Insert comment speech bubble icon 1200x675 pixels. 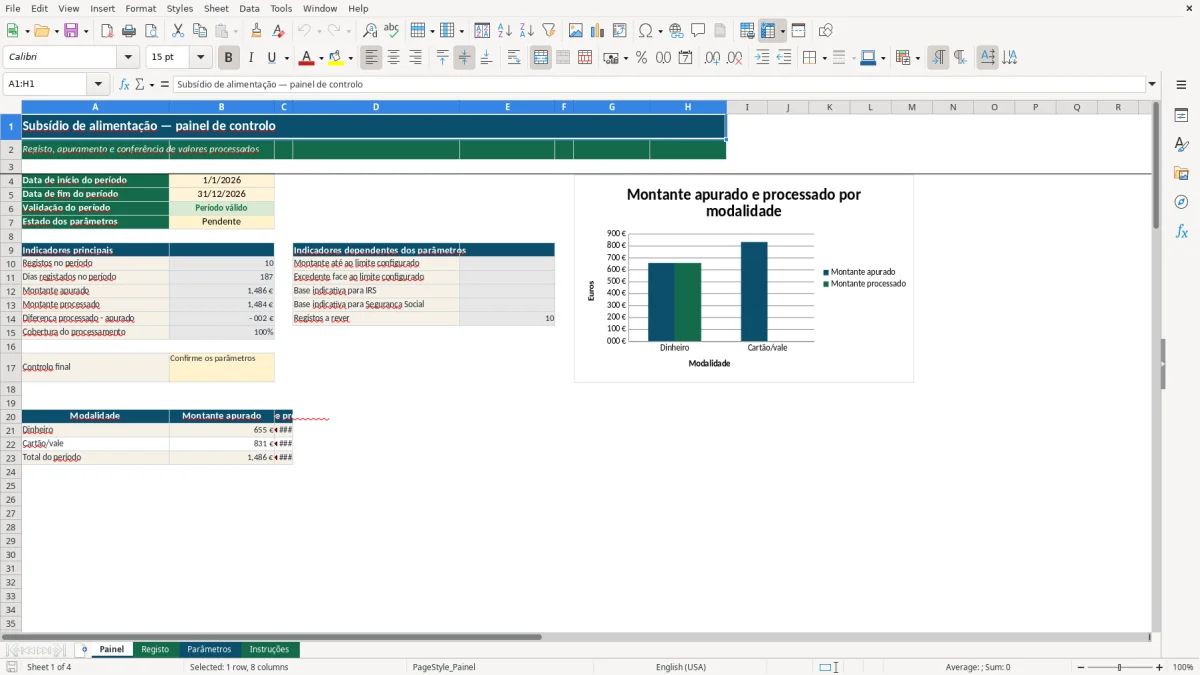click(x=698, y=31)
